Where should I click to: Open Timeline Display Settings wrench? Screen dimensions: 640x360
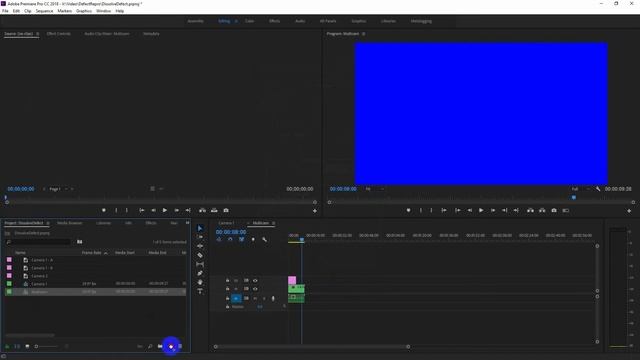coord(264,240)
